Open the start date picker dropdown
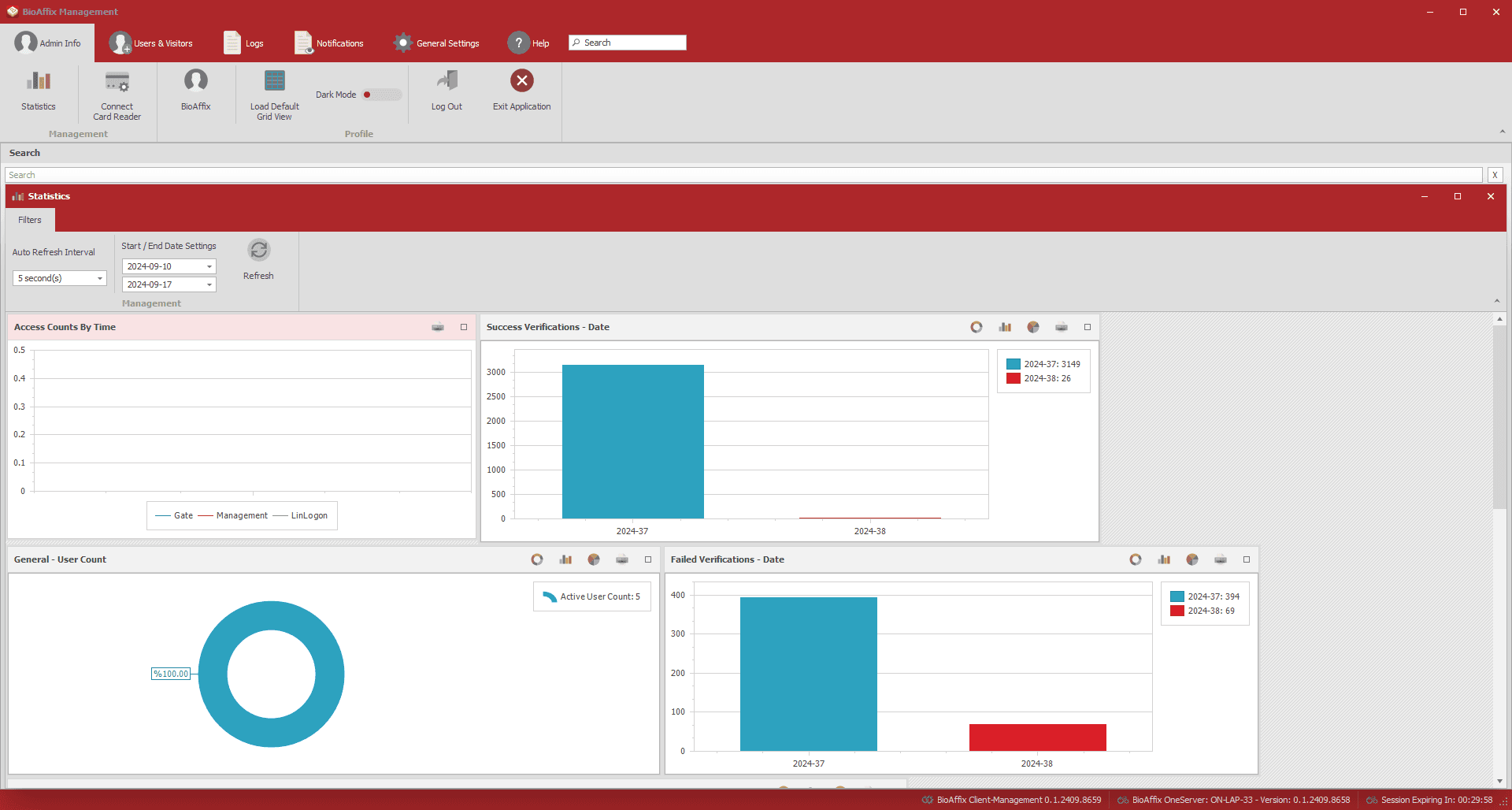Viewport: 1512px width, 810px height. [x=208, y=266]
